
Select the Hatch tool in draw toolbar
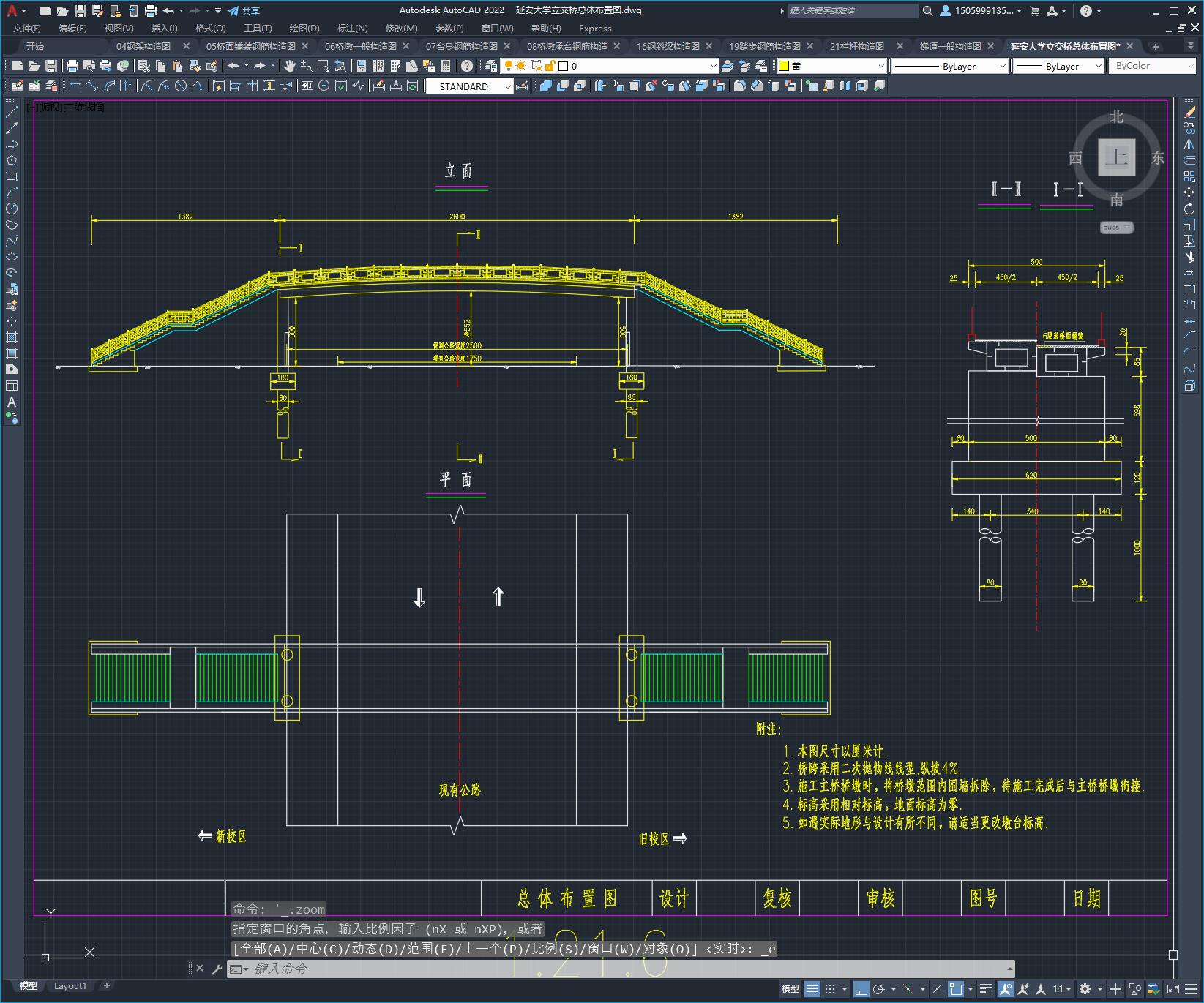(12, 337)
